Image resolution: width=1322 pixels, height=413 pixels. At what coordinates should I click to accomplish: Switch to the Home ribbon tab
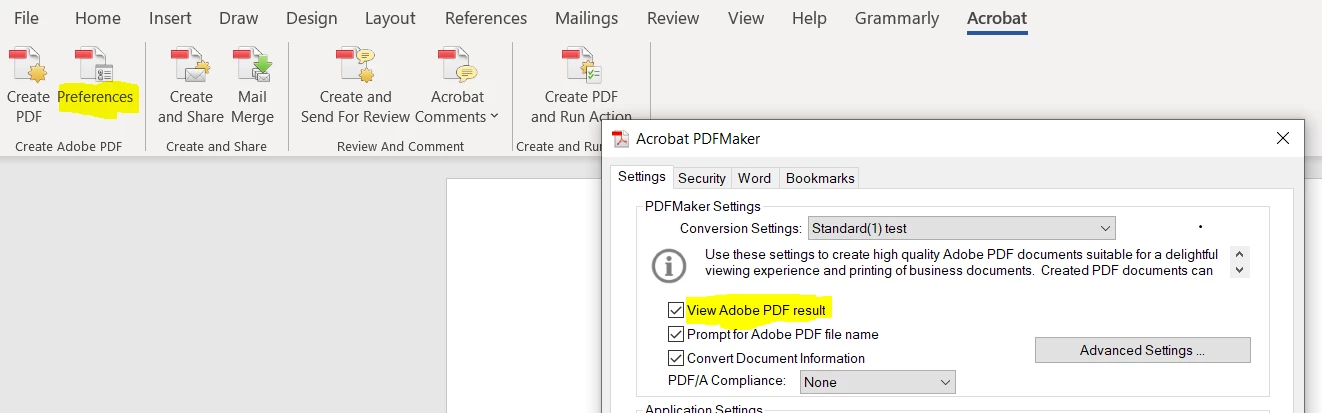[98, 18]
